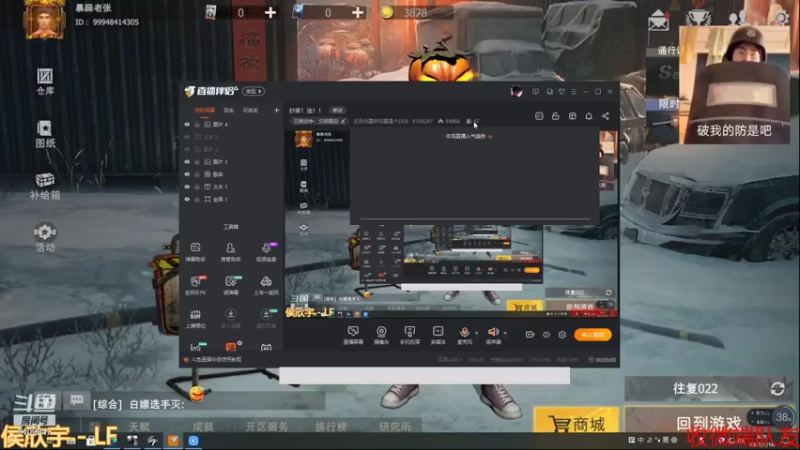The height and width of the screenshot is (450, 800).
Task: Open the hamburger menu in companion title bar
Action: 573,92
